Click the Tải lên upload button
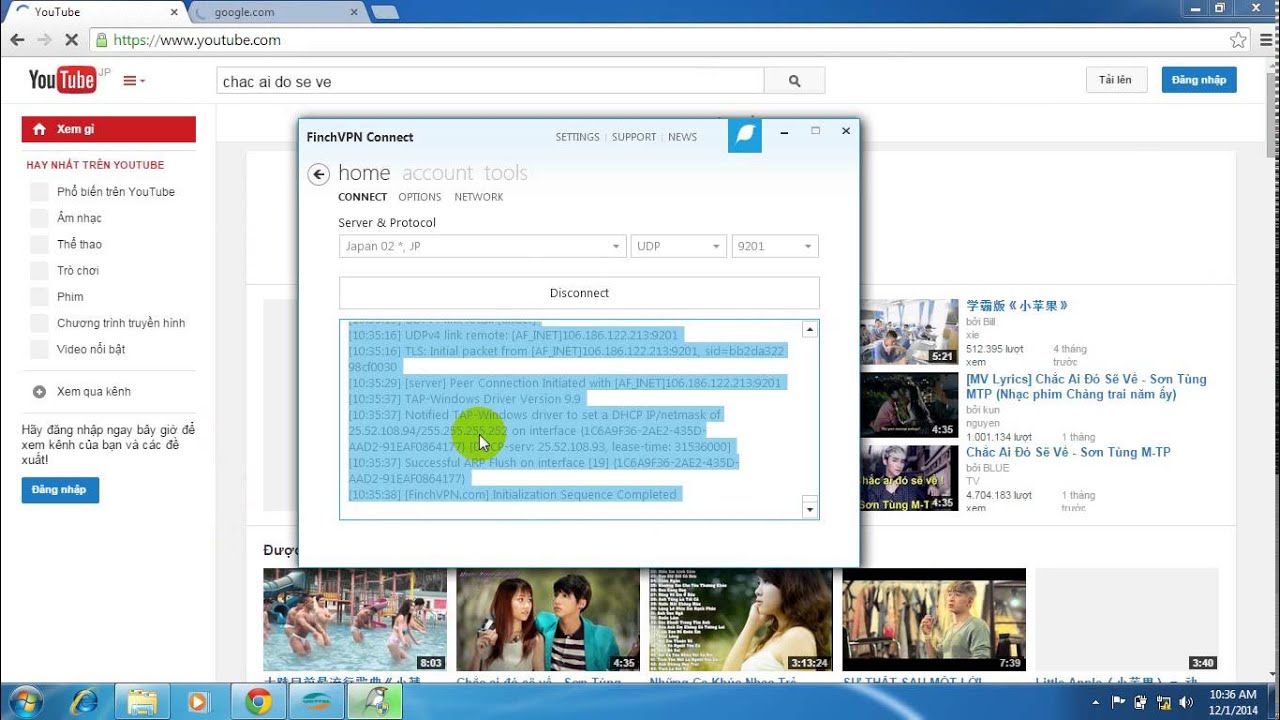The width and height of the screenshot is (1280, 720). [1115, 80]
